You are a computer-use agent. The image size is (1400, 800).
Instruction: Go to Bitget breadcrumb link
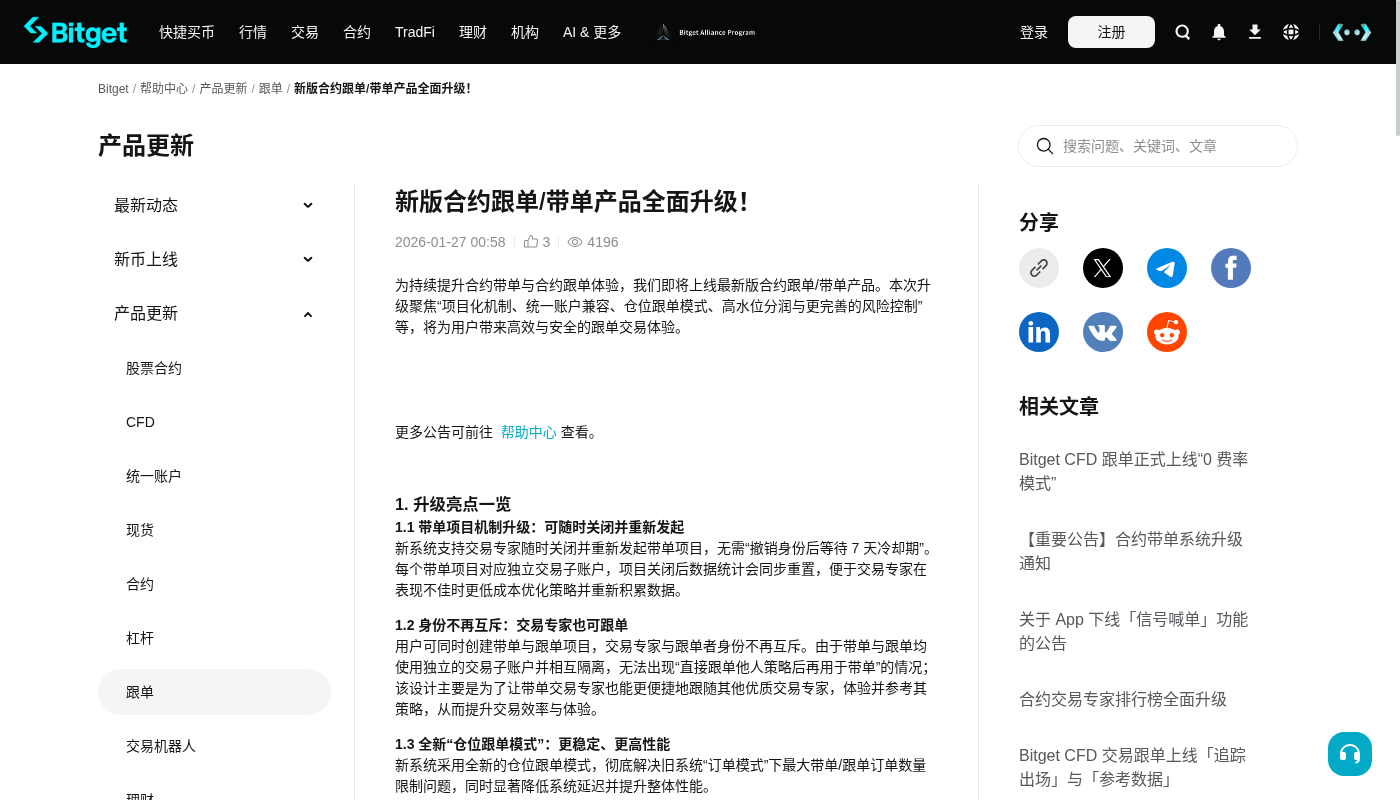pyautogui.click(x=113, y=88)
